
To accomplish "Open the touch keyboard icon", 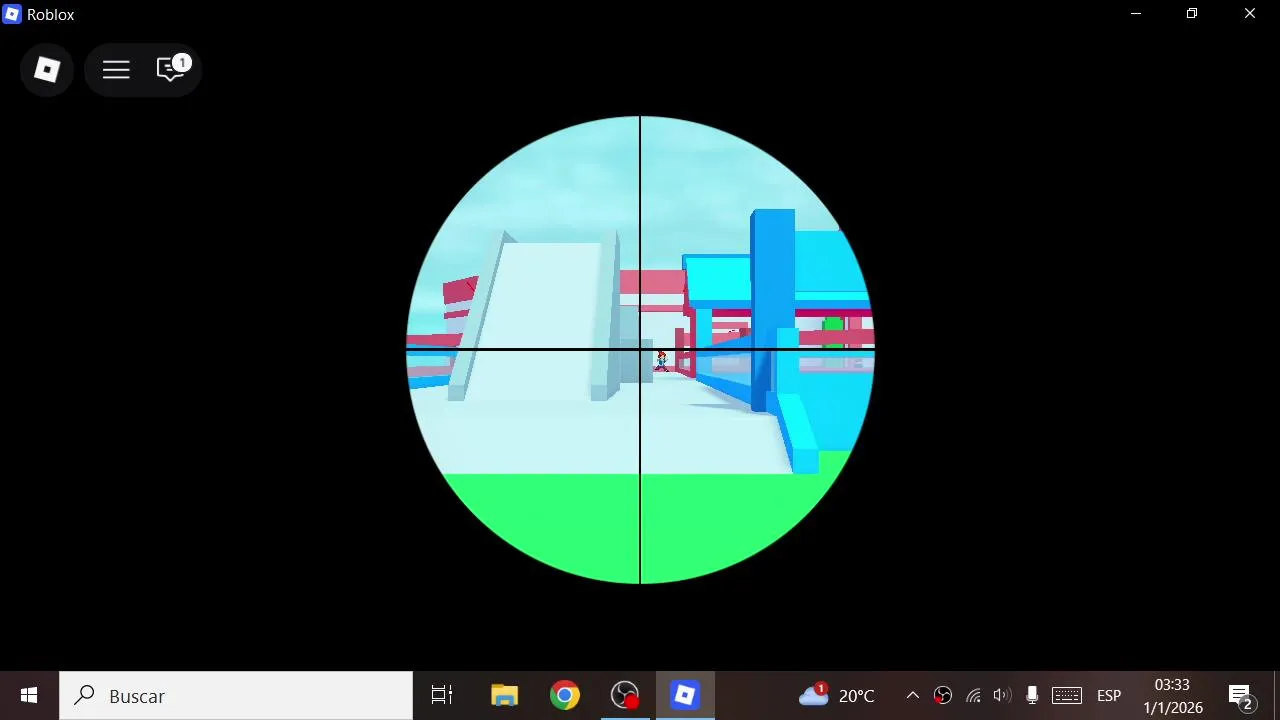I will click(1067, 695).
